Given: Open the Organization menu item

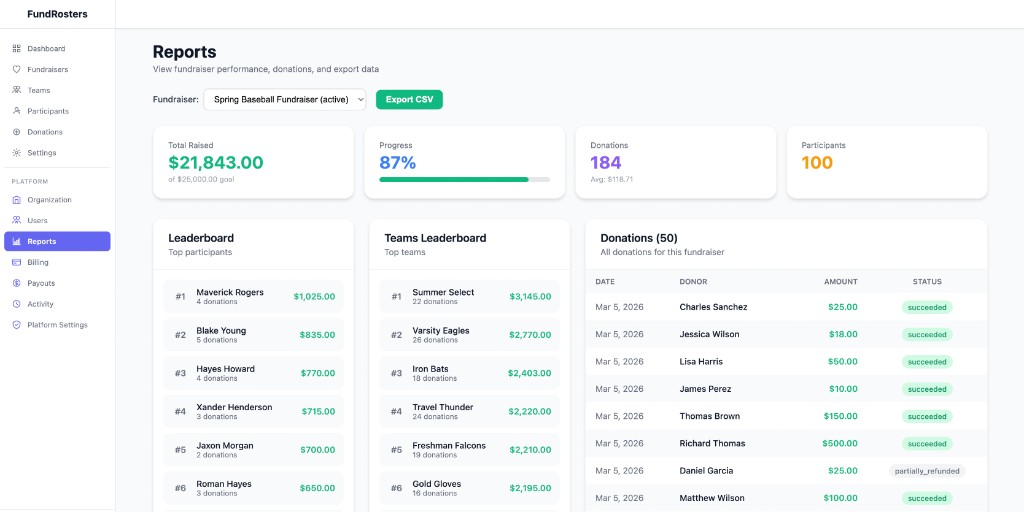Looking at the screenshot, I should point(49,200).
